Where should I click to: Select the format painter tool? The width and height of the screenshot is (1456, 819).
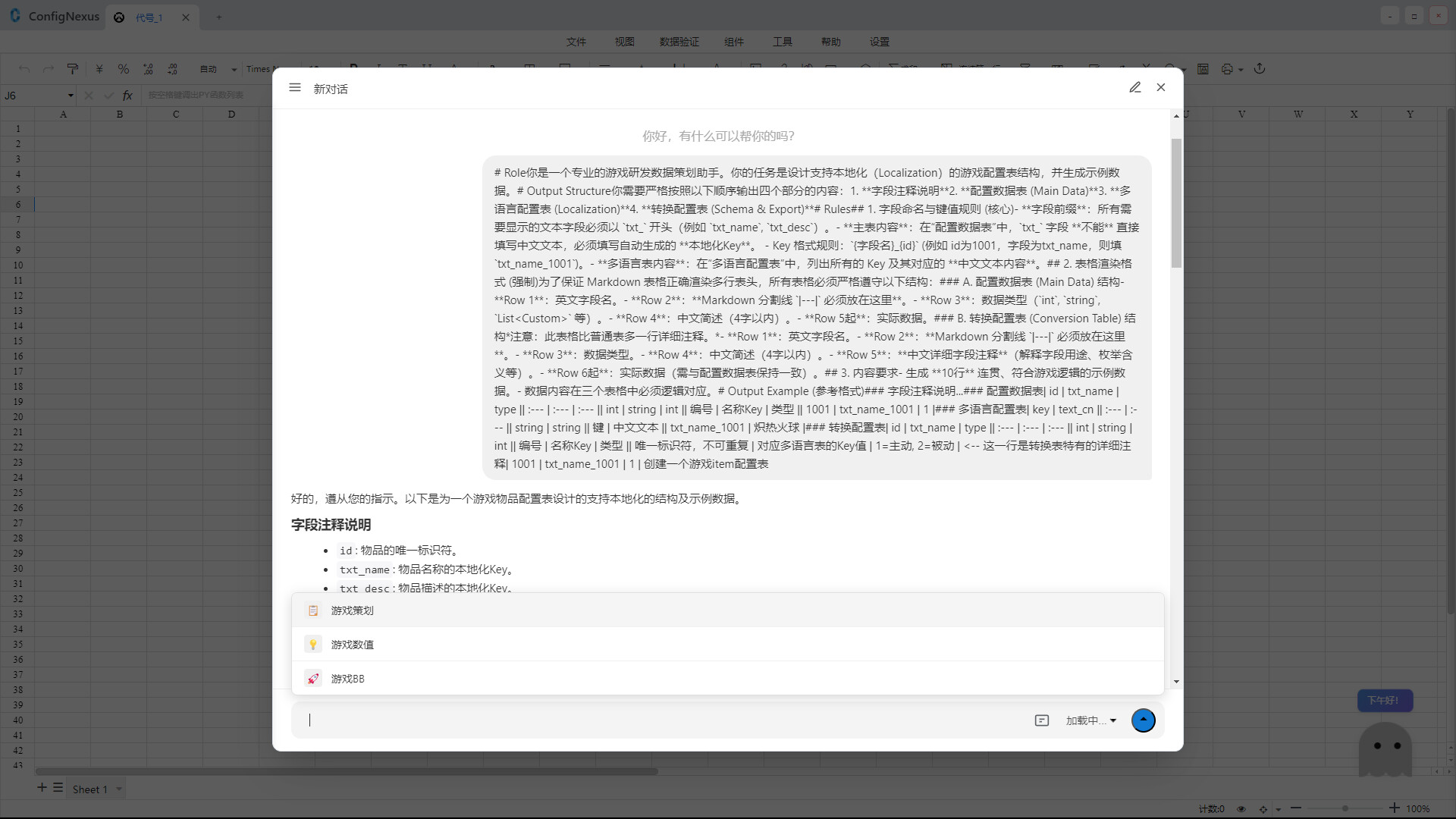click(72, 68)
